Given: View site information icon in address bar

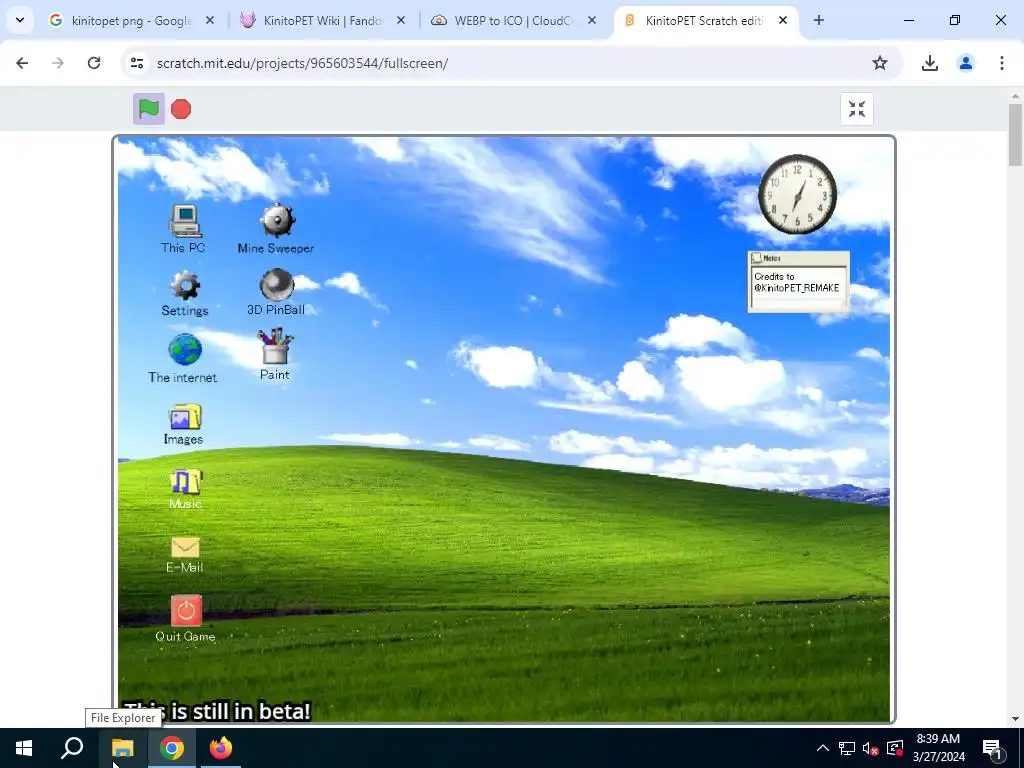Looking at the screenshot, I should coord(136,63).
